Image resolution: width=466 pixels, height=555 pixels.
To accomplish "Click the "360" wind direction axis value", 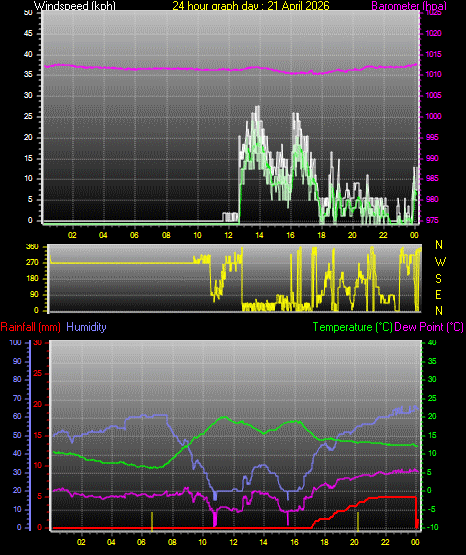I will [32, 247].
